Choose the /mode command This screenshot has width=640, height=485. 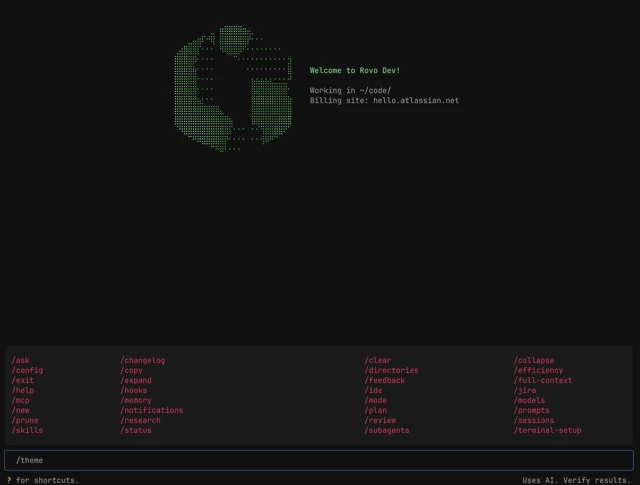coord(376,400)
